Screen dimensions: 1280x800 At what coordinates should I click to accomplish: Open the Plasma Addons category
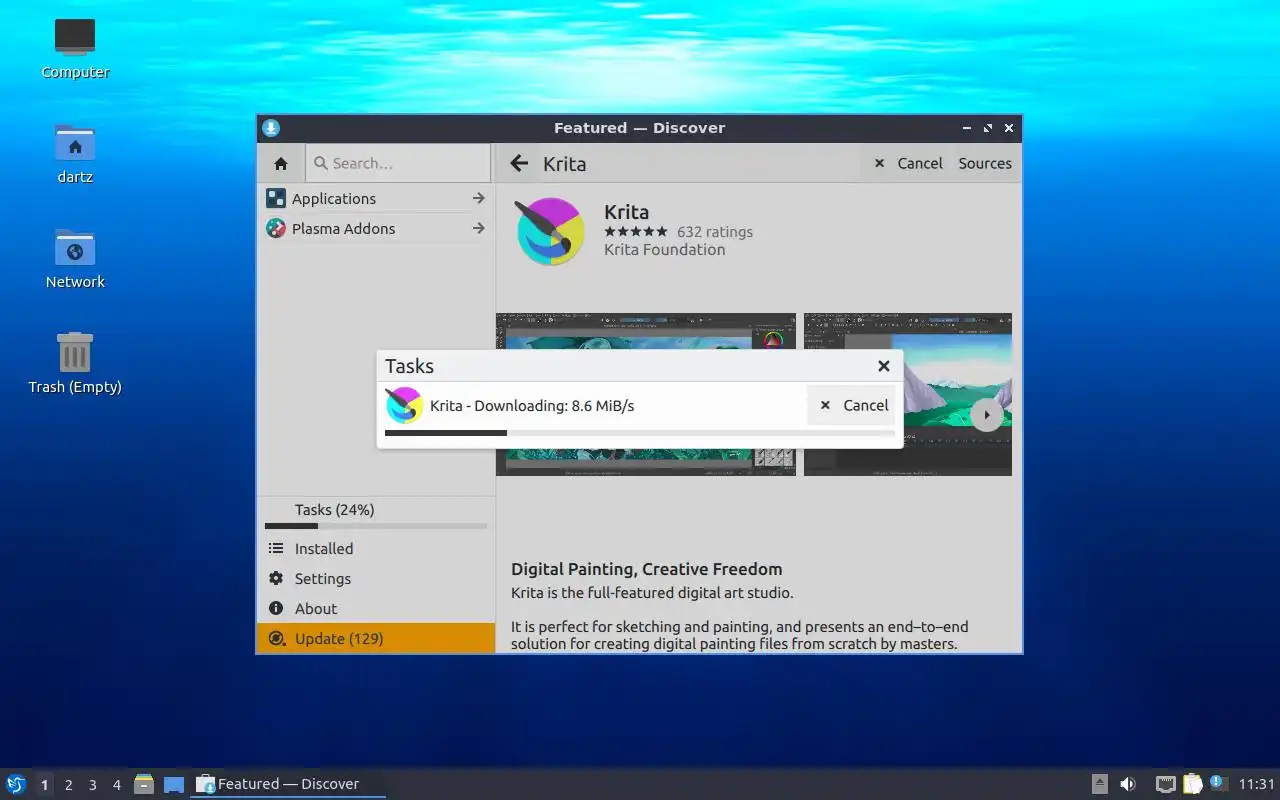376,228
